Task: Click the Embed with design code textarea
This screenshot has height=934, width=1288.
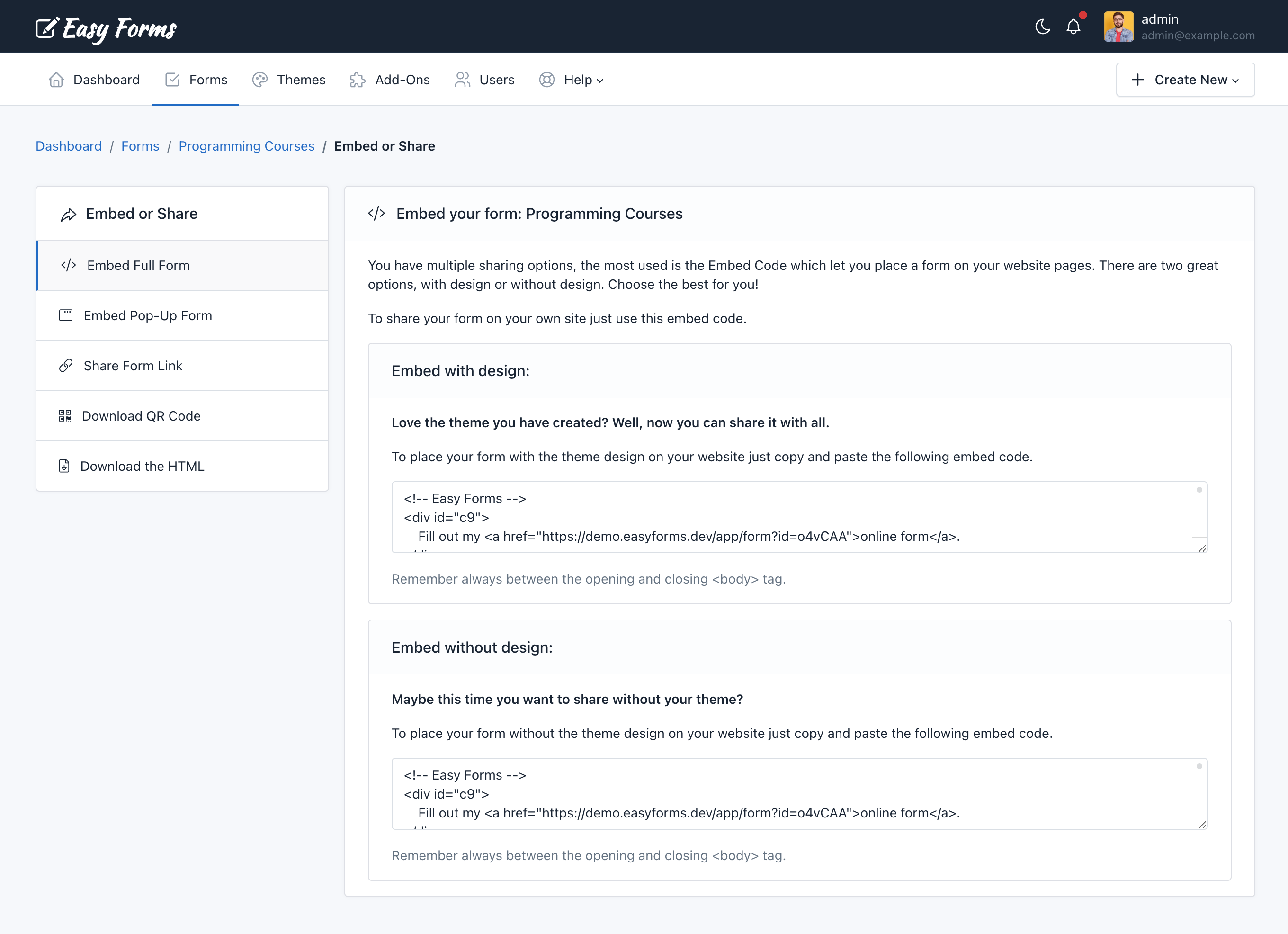Action: [799, 517]
